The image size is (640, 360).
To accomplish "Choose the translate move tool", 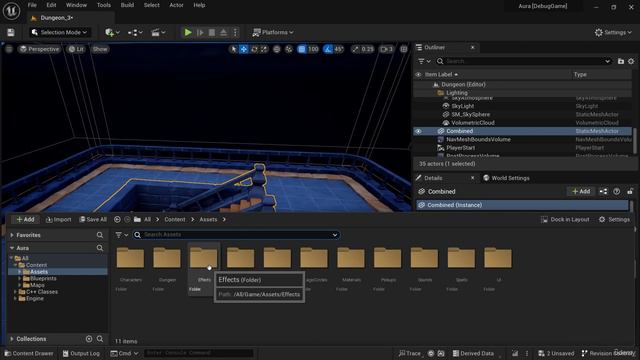I will point(244,49).
